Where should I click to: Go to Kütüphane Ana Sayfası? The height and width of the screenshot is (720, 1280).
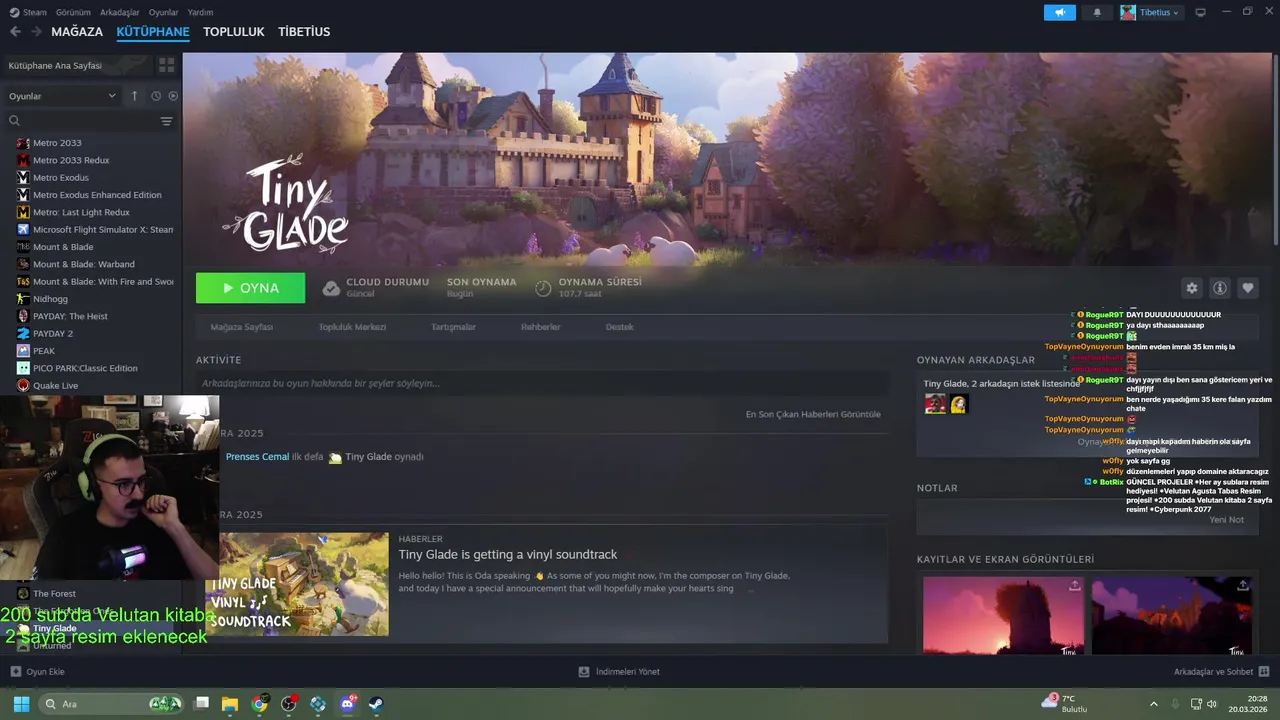(x=76, y=65)
